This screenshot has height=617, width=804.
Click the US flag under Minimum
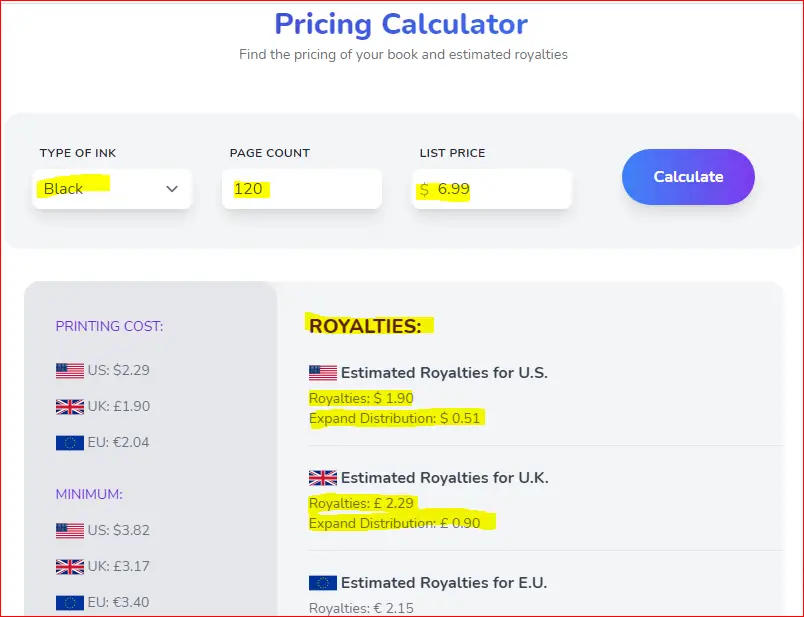click(x=70, y=530)
